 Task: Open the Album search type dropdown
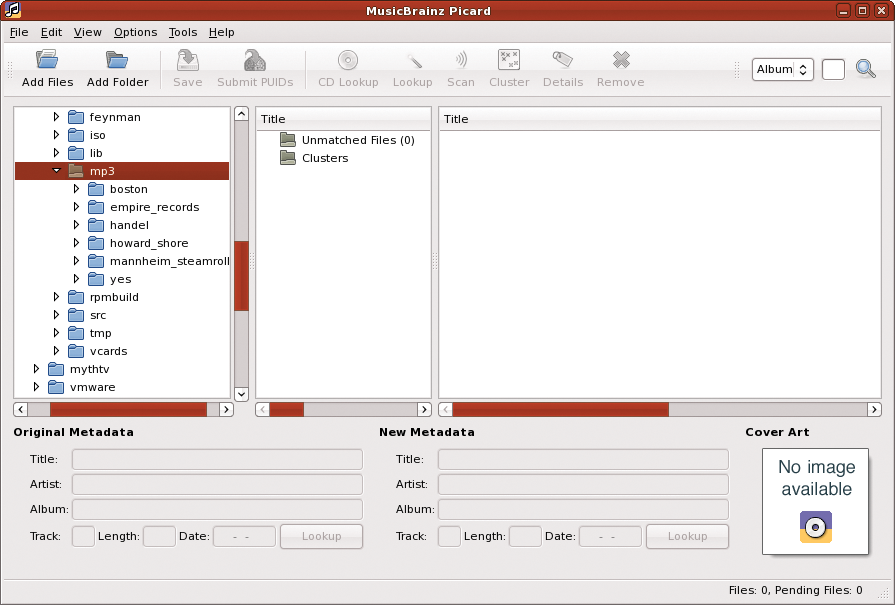(x=783, y=70)
